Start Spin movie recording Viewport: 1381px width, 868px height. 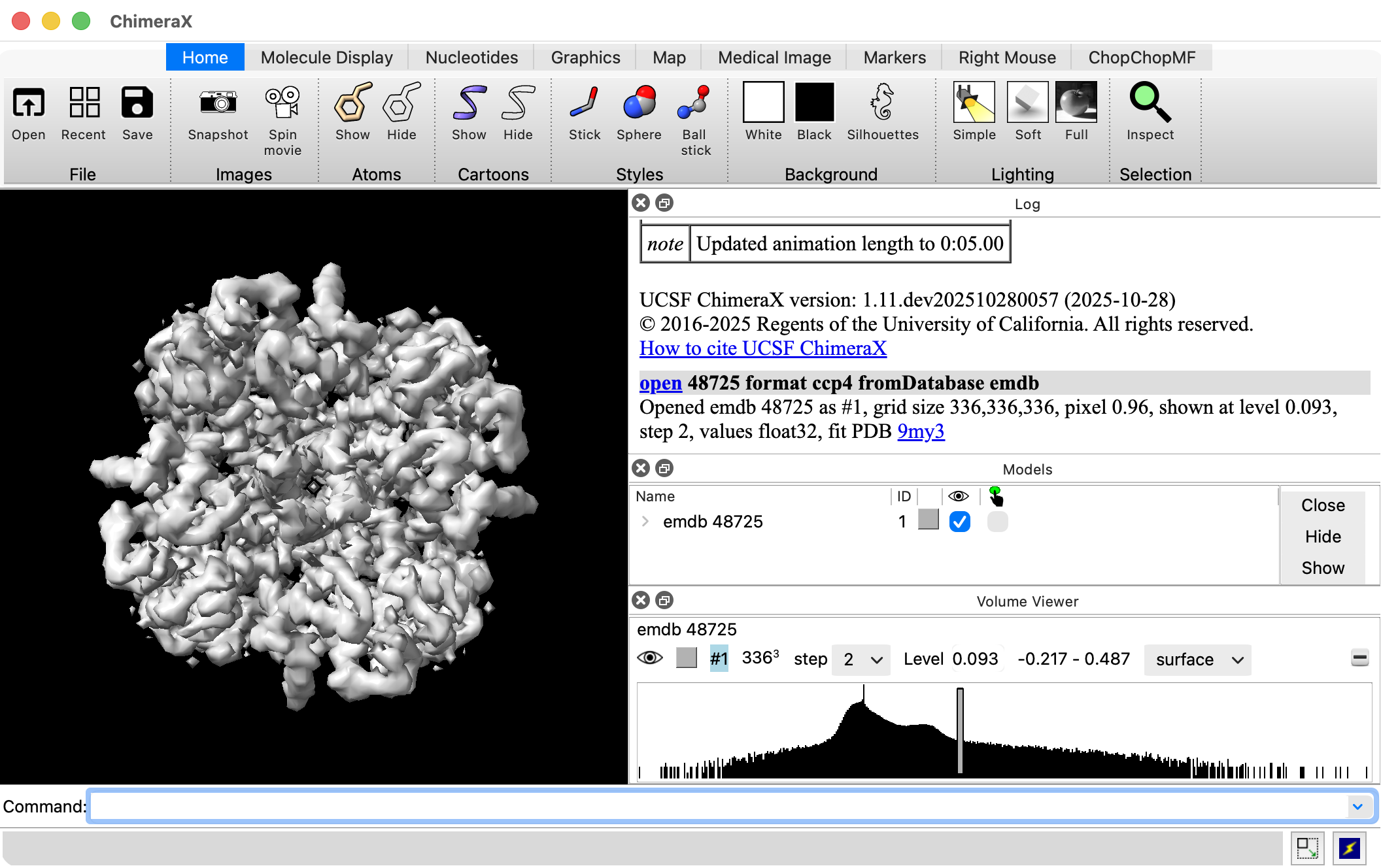(282, 103)
